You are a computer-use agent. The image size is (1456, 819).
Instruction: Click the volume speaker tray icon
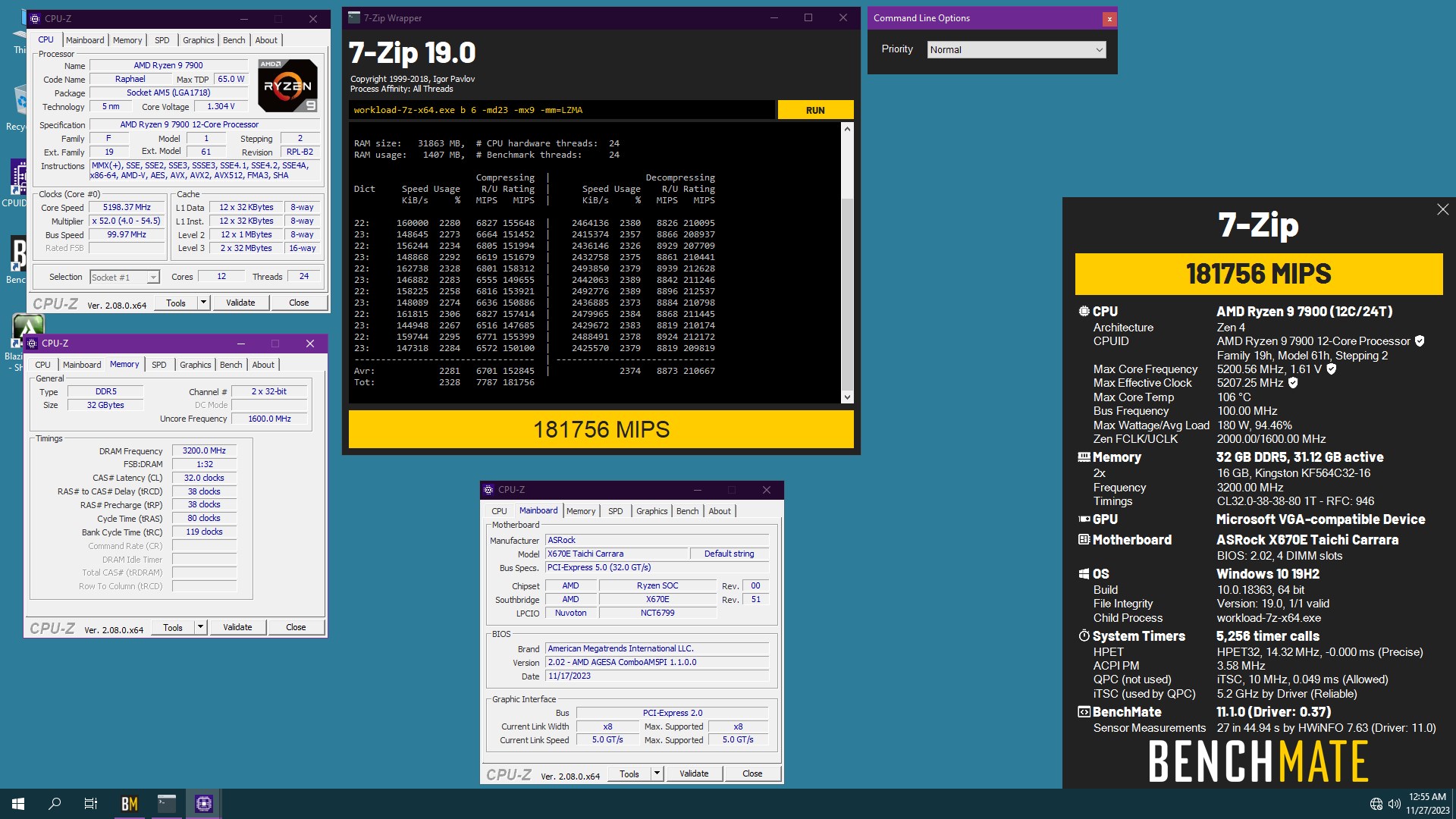[x=1394, y=804]
